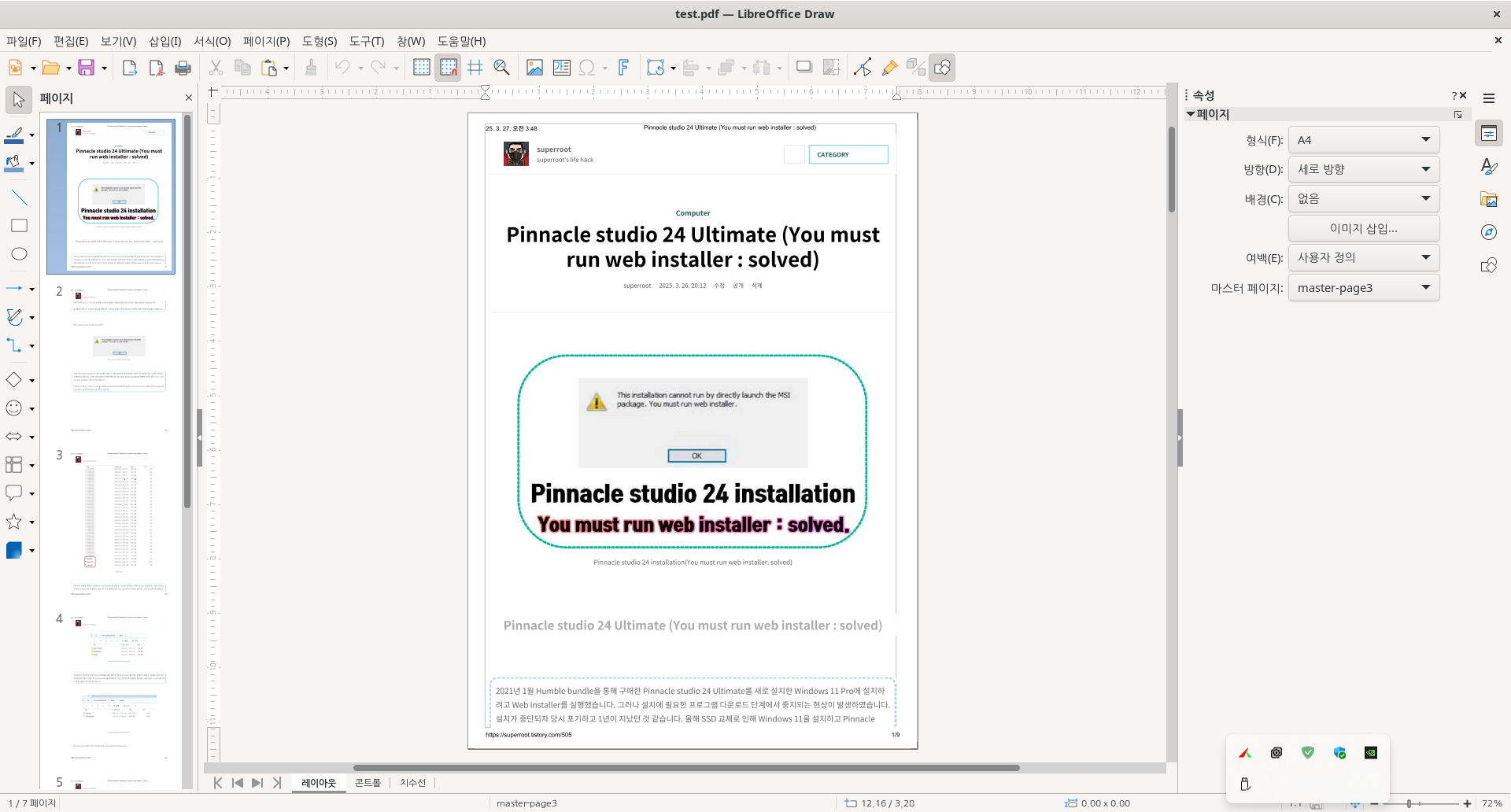Open the 보기(V) menu
This screenshot has width=1511, height=812.
coord(119,41)
